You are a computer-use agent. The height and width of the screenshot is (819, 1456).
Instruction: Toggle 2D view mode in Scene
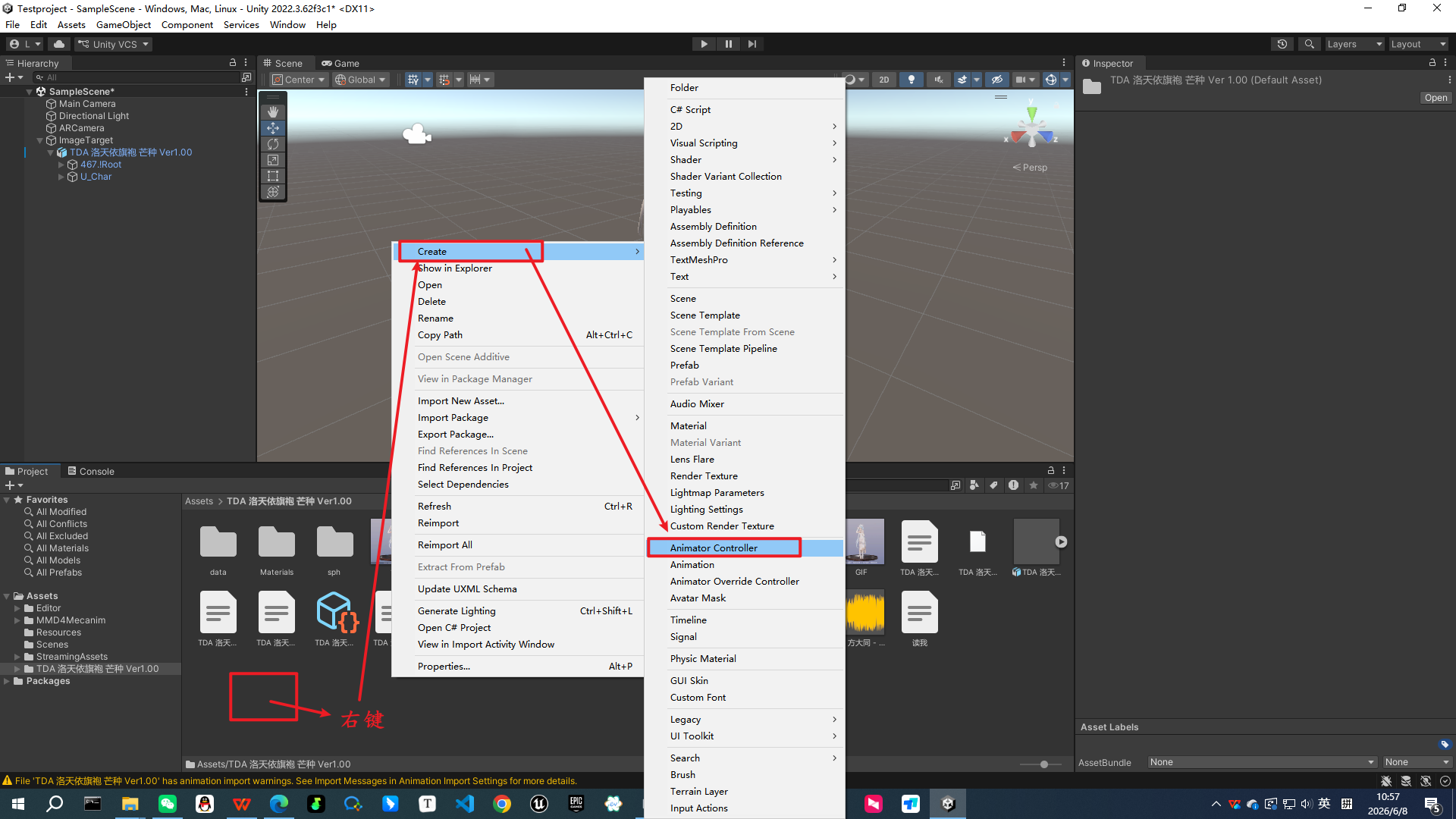point(884,80)
